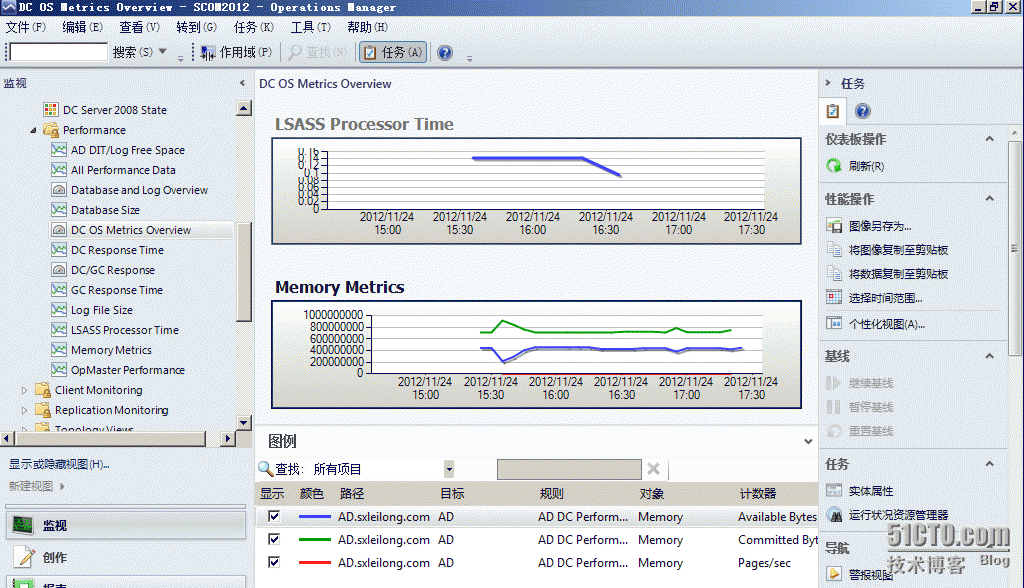Uncheck the Available Bytes row checkbox
This screenshot has height=588, width=1024.
click(274, 516)
